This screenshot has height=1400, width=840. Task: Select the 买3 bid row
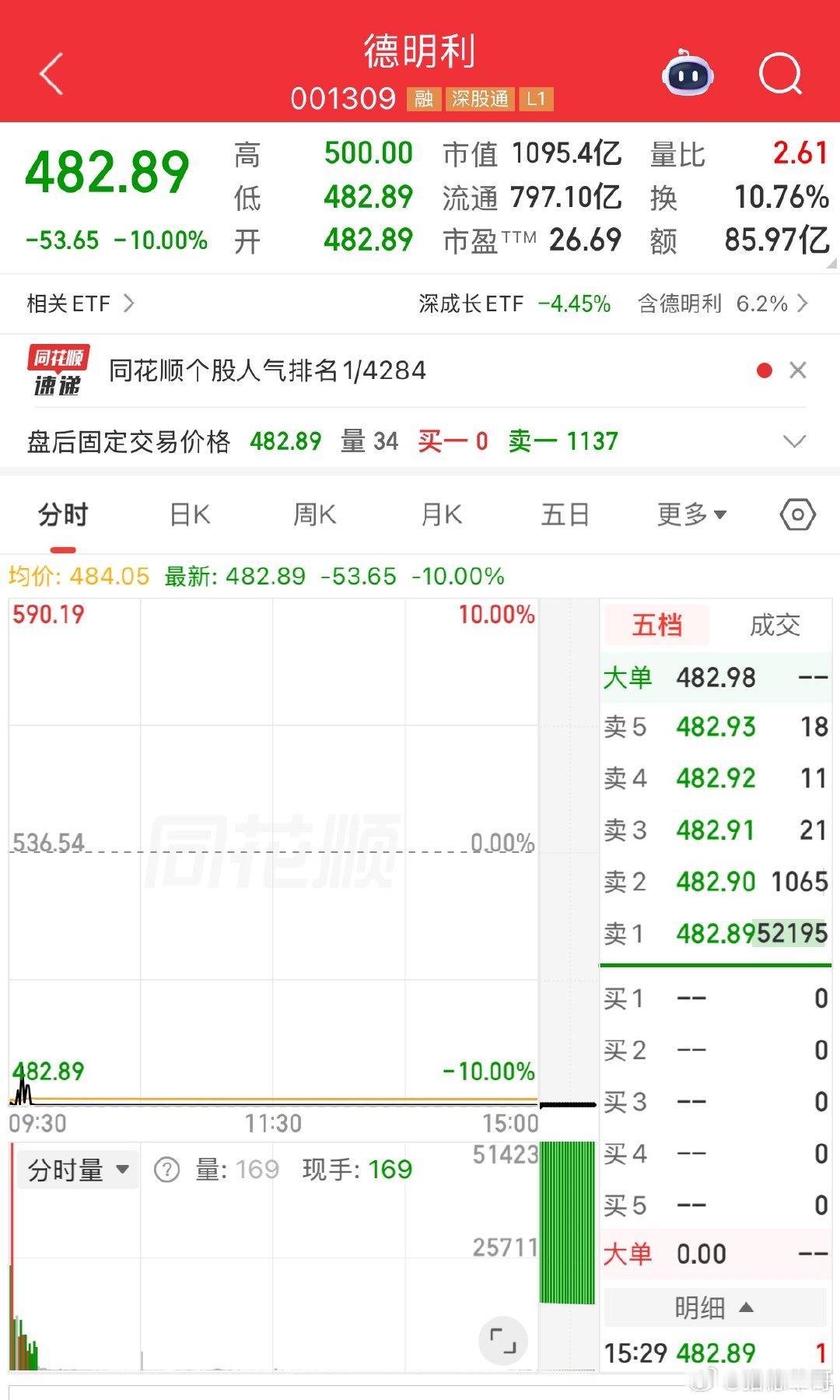tap(716, 1102)
